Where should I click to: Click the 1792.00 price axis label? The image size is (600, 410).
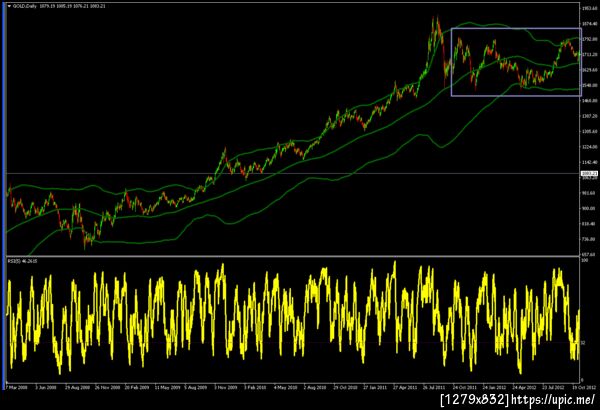pyautogui.click(x=589, y=39)
